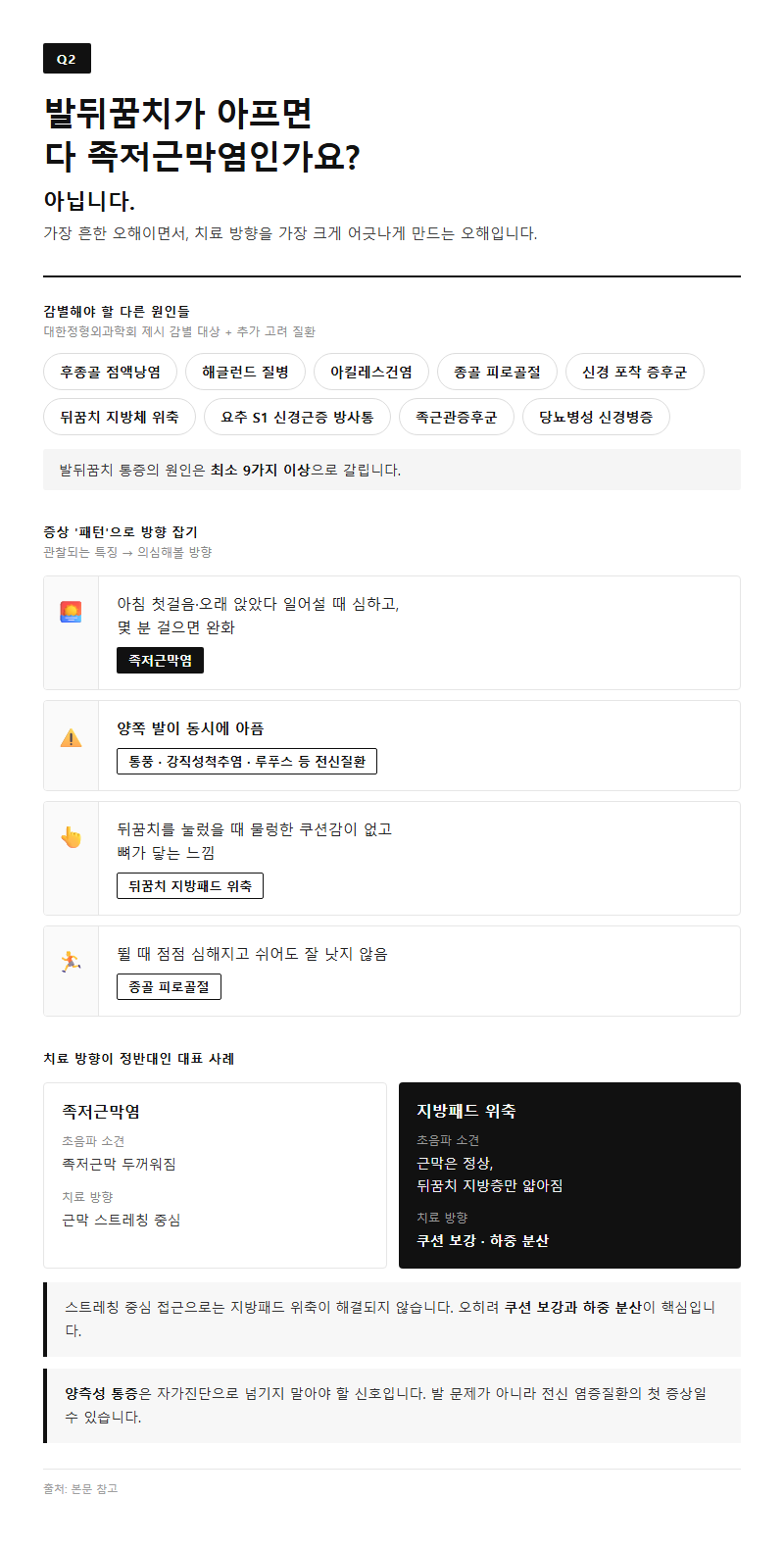Click the 통풍 · 강직성척추염 · 루푸스 tag
The image size is (784, 1548).
[x=247, y=761]
